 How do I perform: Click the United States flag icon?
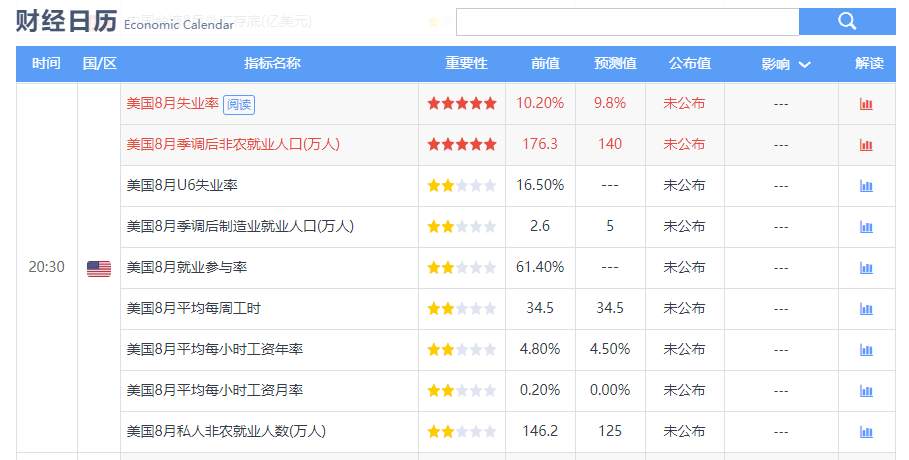coord(99,269)
